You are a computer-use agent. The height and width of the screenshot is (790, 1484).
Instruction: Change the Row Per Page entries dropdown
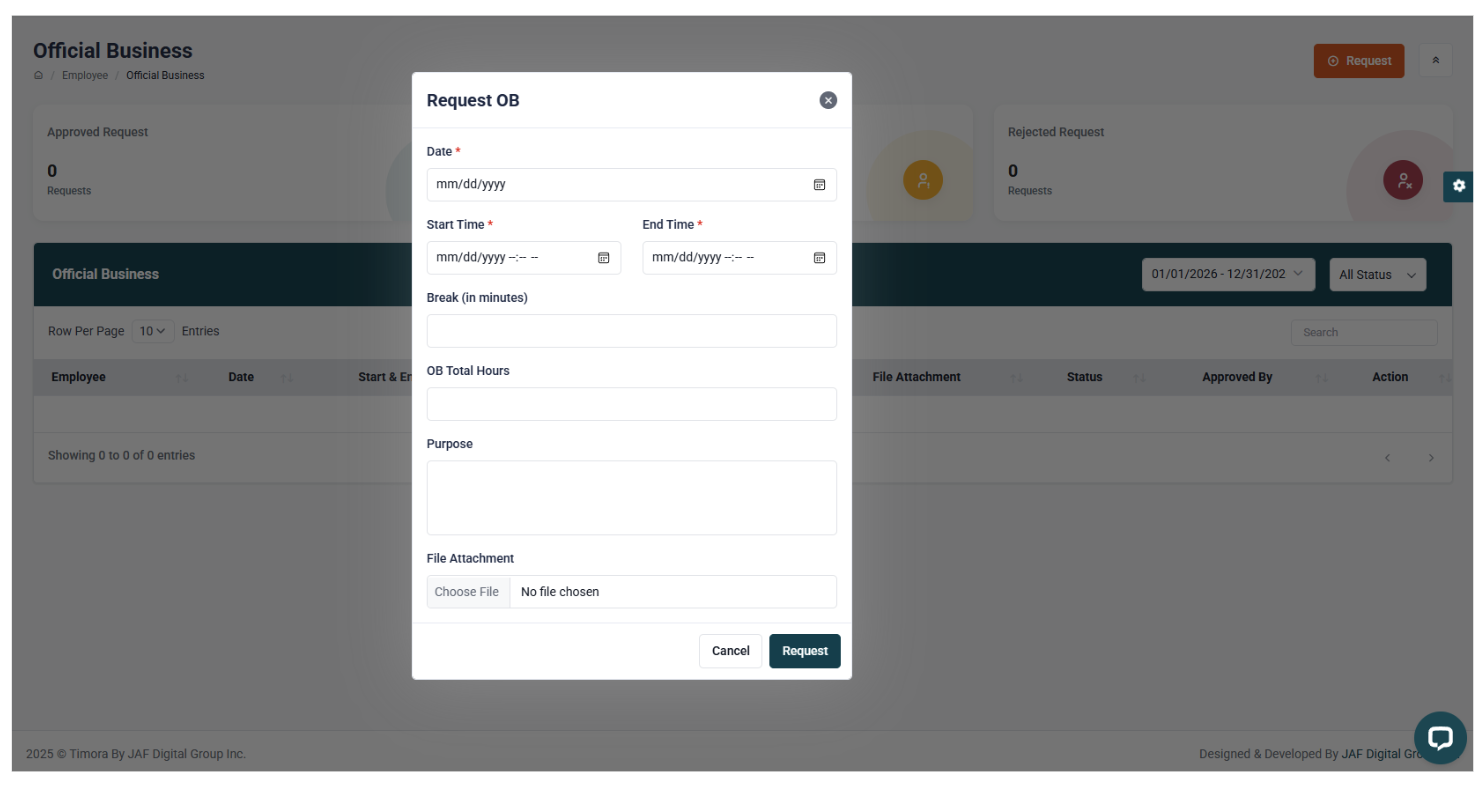pos(153,331)
